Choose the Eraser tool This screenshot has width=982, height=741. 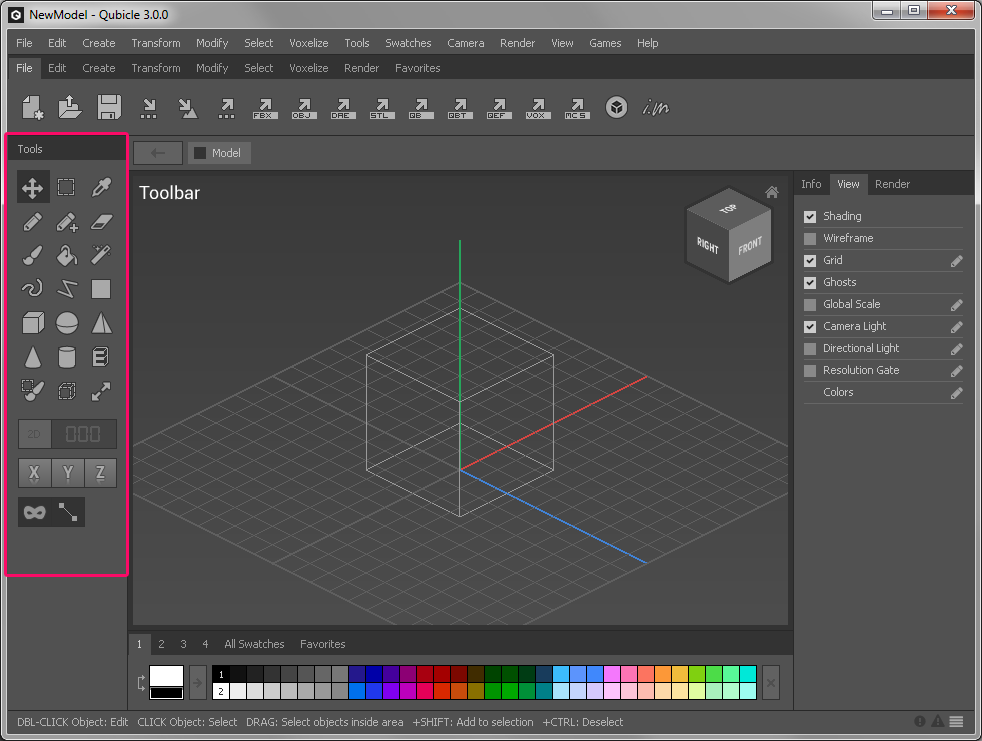click(x=101, y=222)
